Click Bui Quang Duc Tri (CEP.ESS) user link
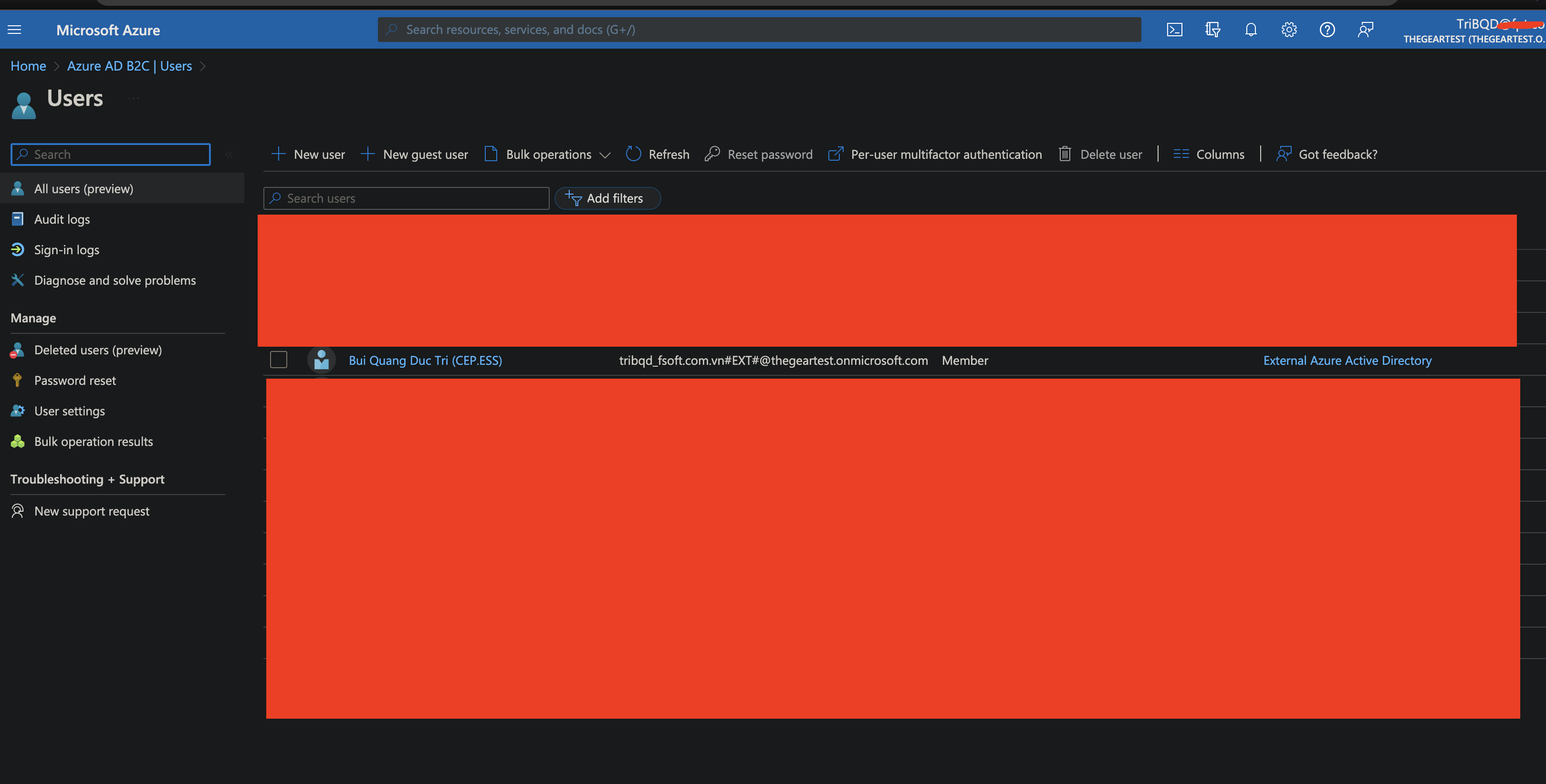1546x784 pixels. [425, 359]
